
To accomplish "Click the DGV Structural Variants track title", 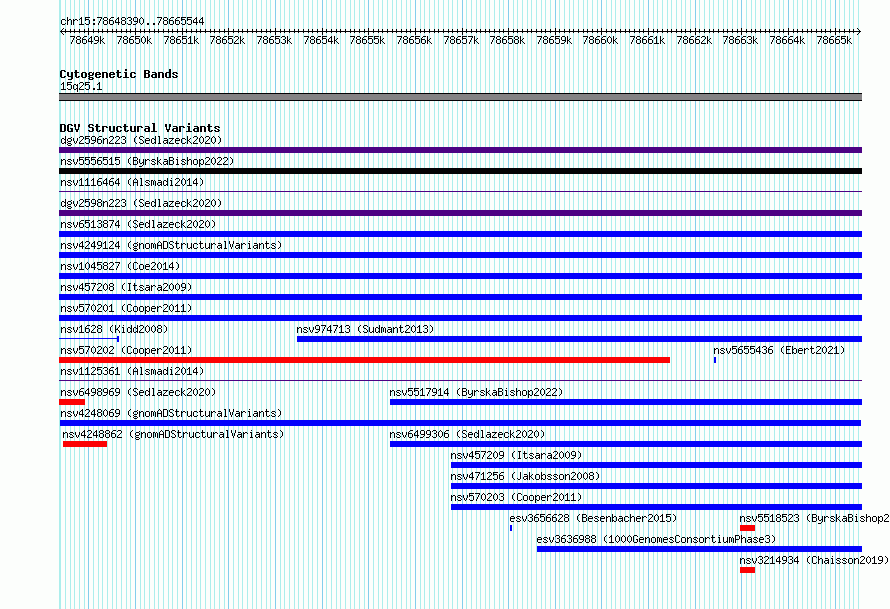I will [x=140, y=128].
